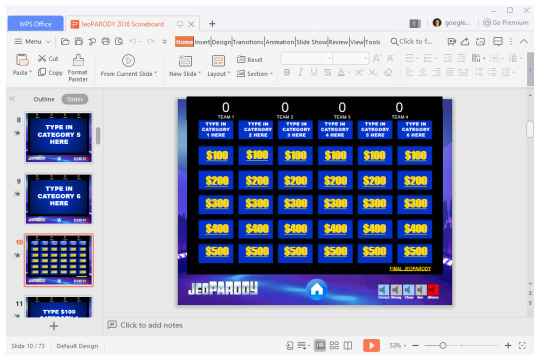
Task: Click the red Buzzer sound icon on slide
Action: point(433,290)
